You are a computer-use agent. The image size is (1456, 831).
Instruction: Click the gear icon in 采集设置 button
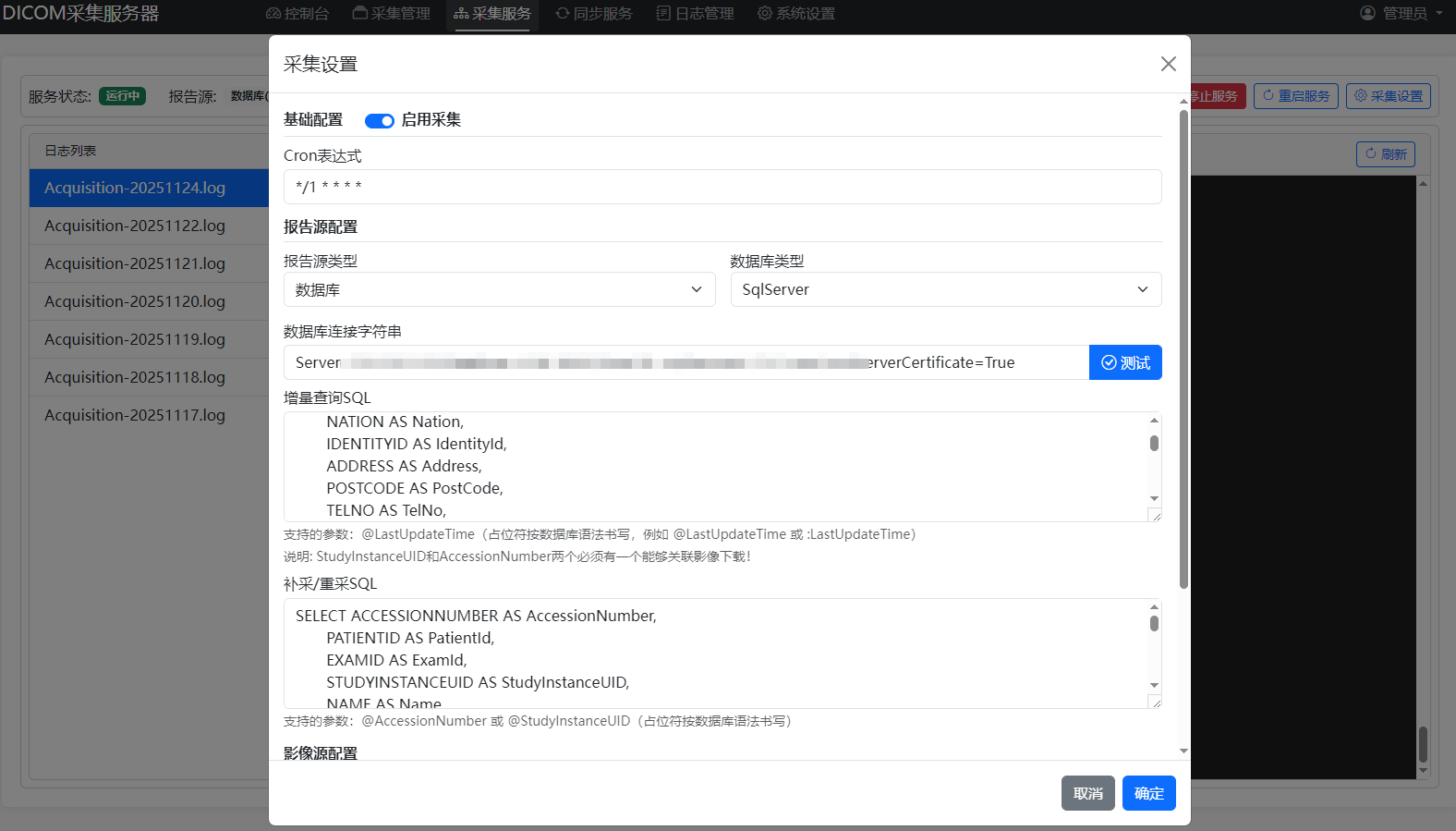pyautogui.click(x=1360, y=95)
